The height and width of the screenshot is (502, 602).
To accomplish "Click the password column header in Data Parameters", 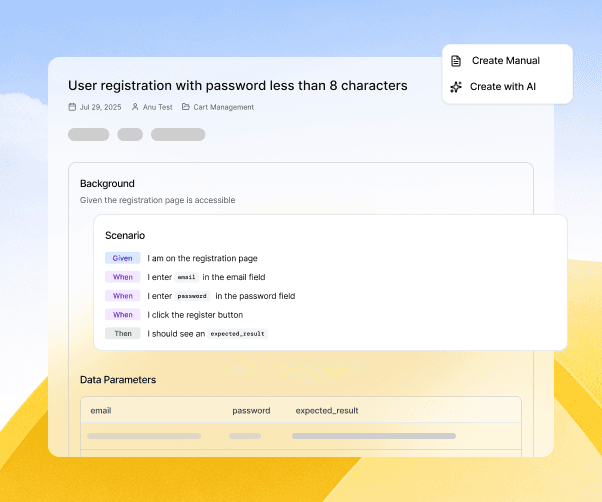I will click(x=251, y=410).
